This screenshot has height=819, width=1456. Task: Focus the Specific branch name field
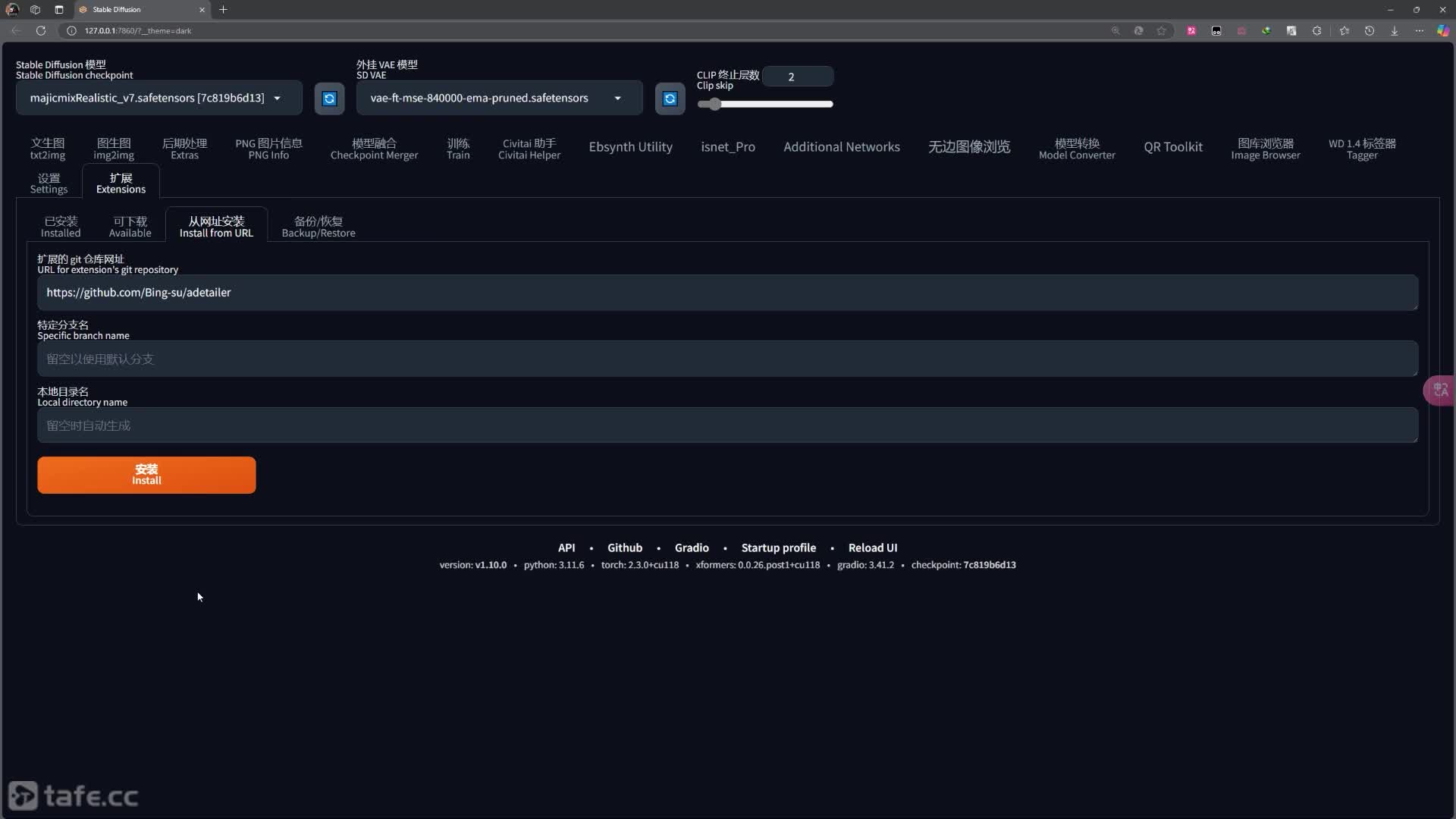(727, 359)
